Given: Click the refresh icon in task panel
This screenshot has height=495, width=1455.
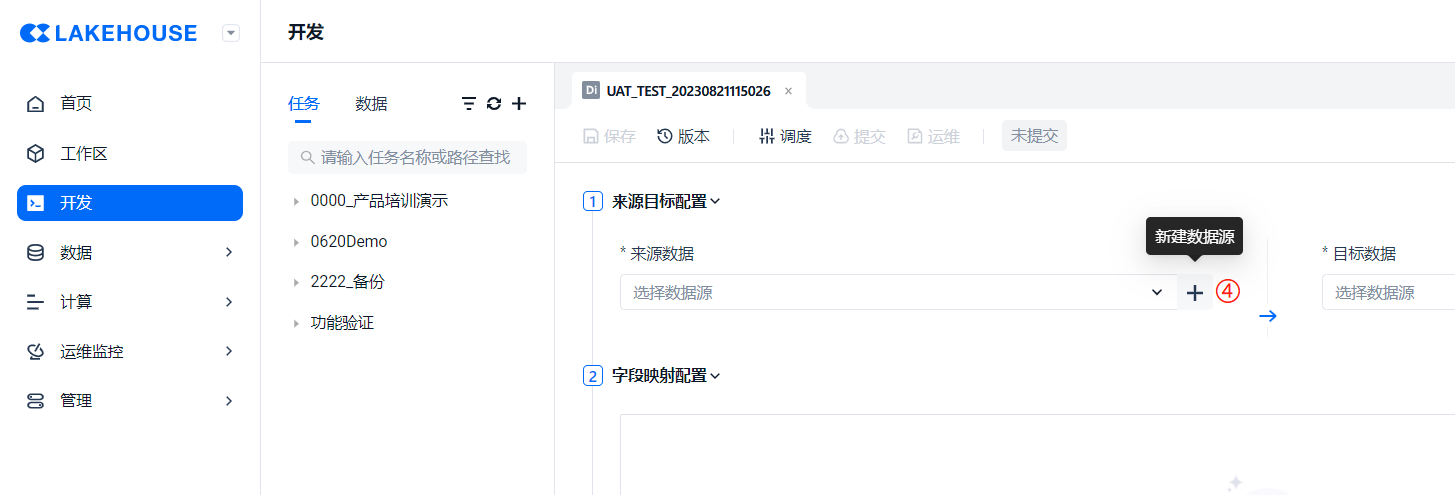Looking at the screenshot, I should click(494, 104).
